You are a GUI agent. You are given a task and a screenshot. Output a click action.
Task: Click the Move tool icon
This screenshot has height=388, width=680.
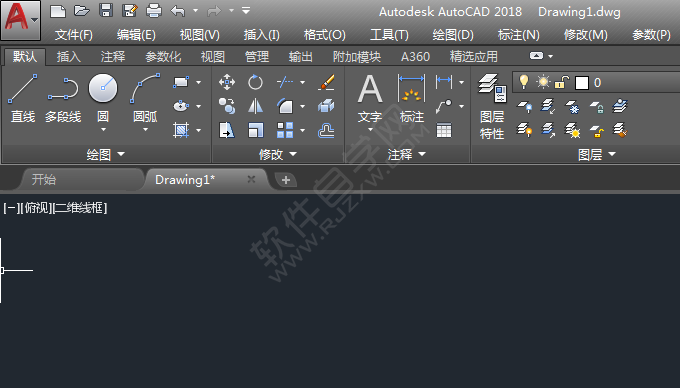click(x=227, y=82)
